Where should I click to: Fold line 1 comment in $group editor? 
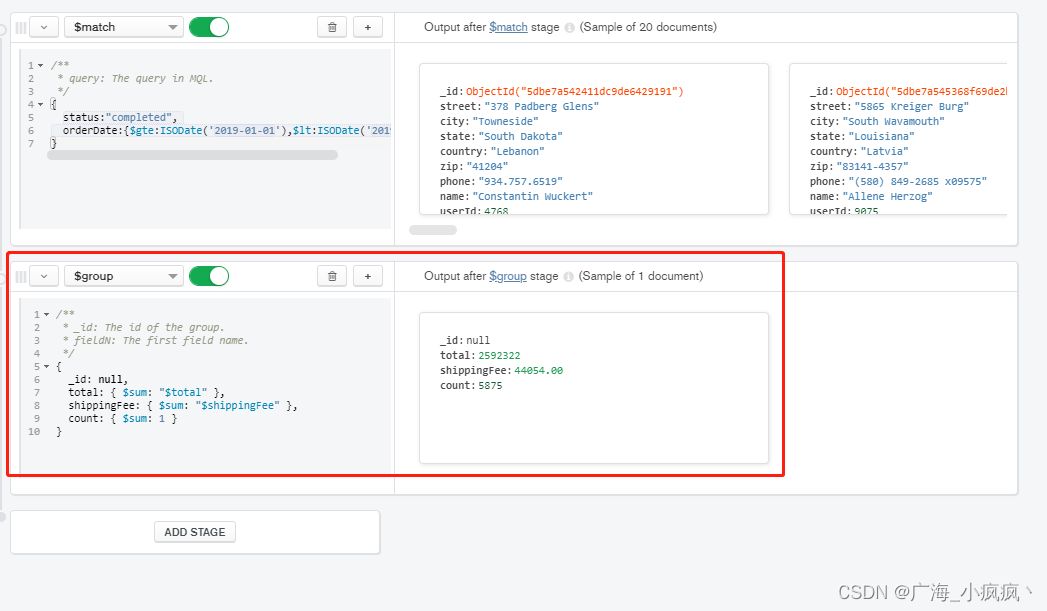tap(46, 315)
